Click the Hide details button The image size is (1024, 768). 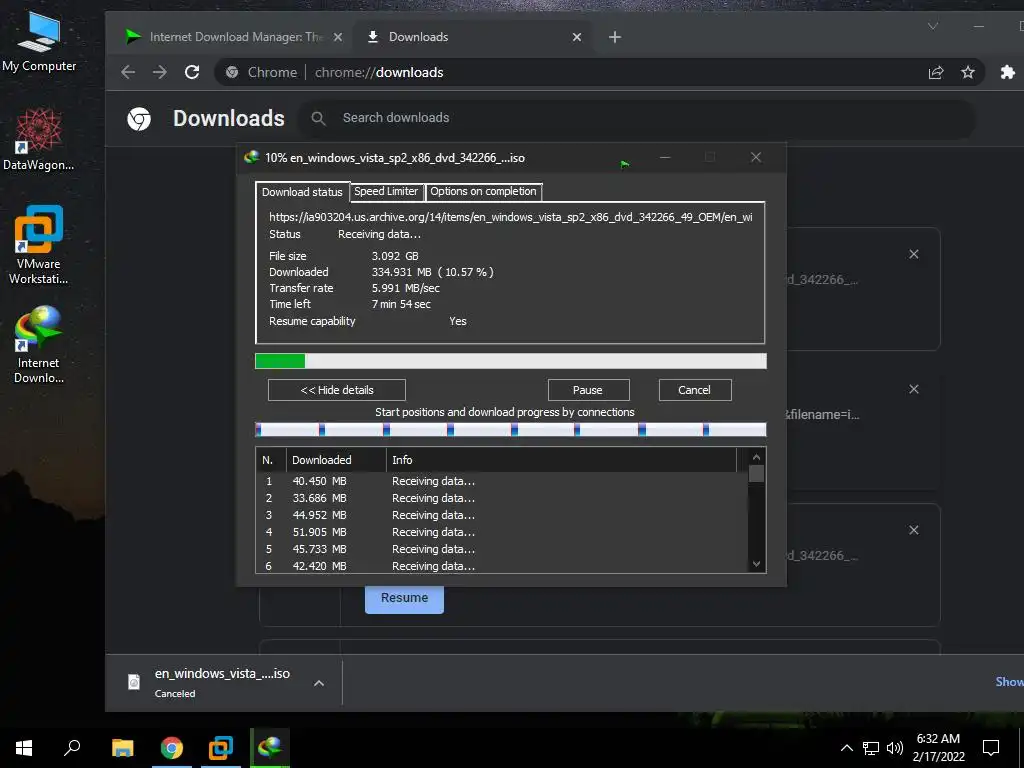(x=337, y=390)
